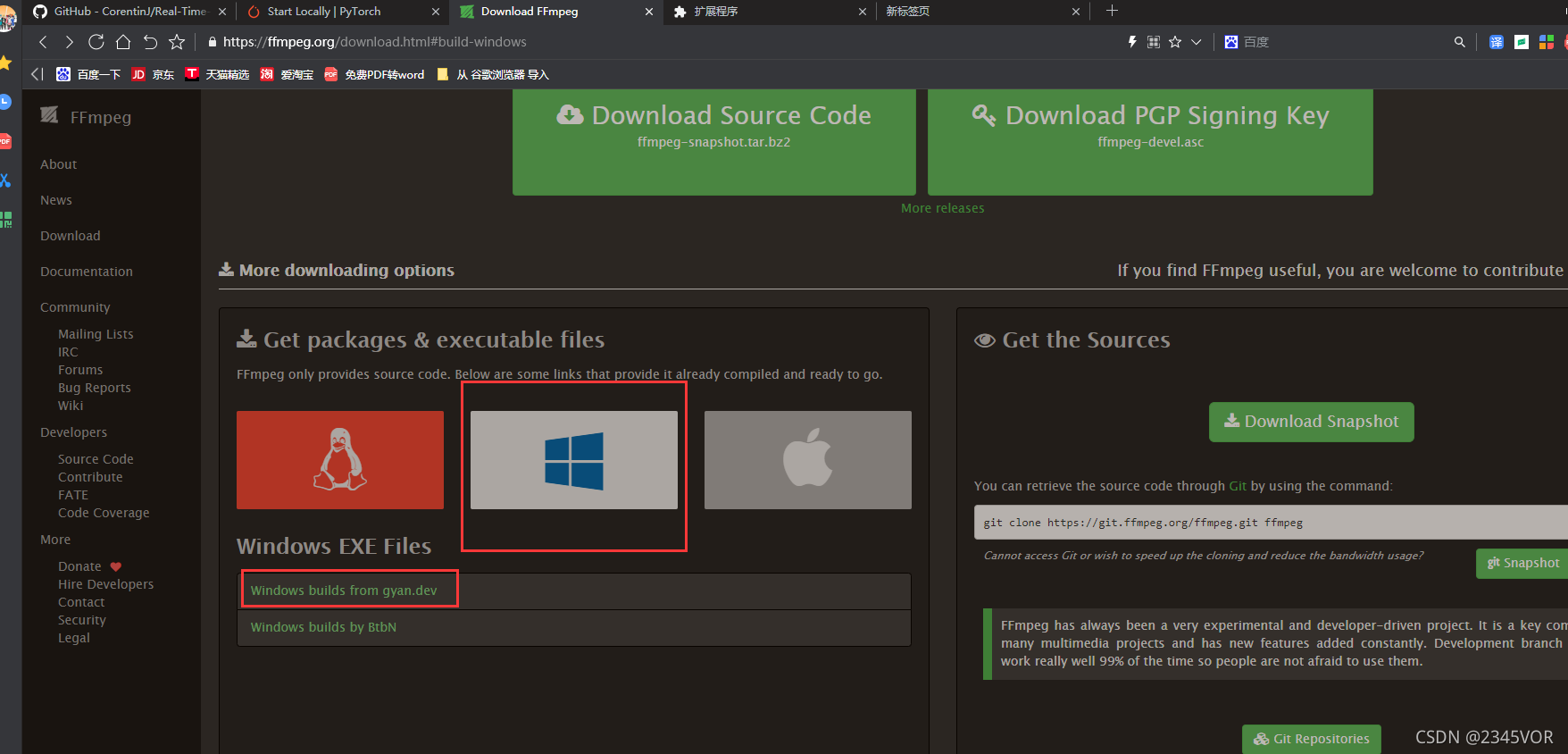Screen dimensions: 1568x754
Task: Open Download in the FFmpeg menu
Action: coord(71,236)
